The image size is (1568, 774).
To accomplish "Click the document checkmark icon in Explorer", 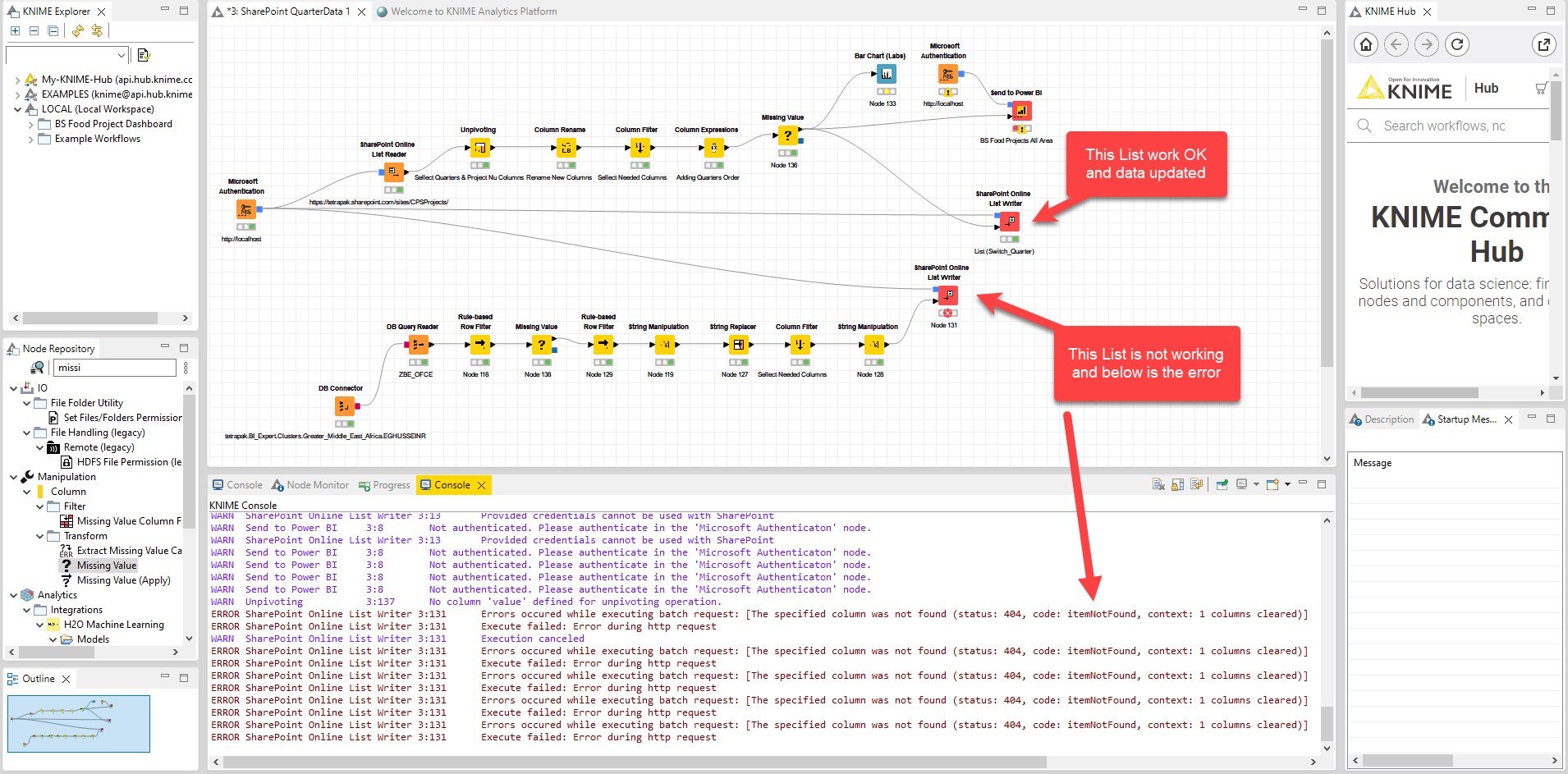I will pos(144,55).
